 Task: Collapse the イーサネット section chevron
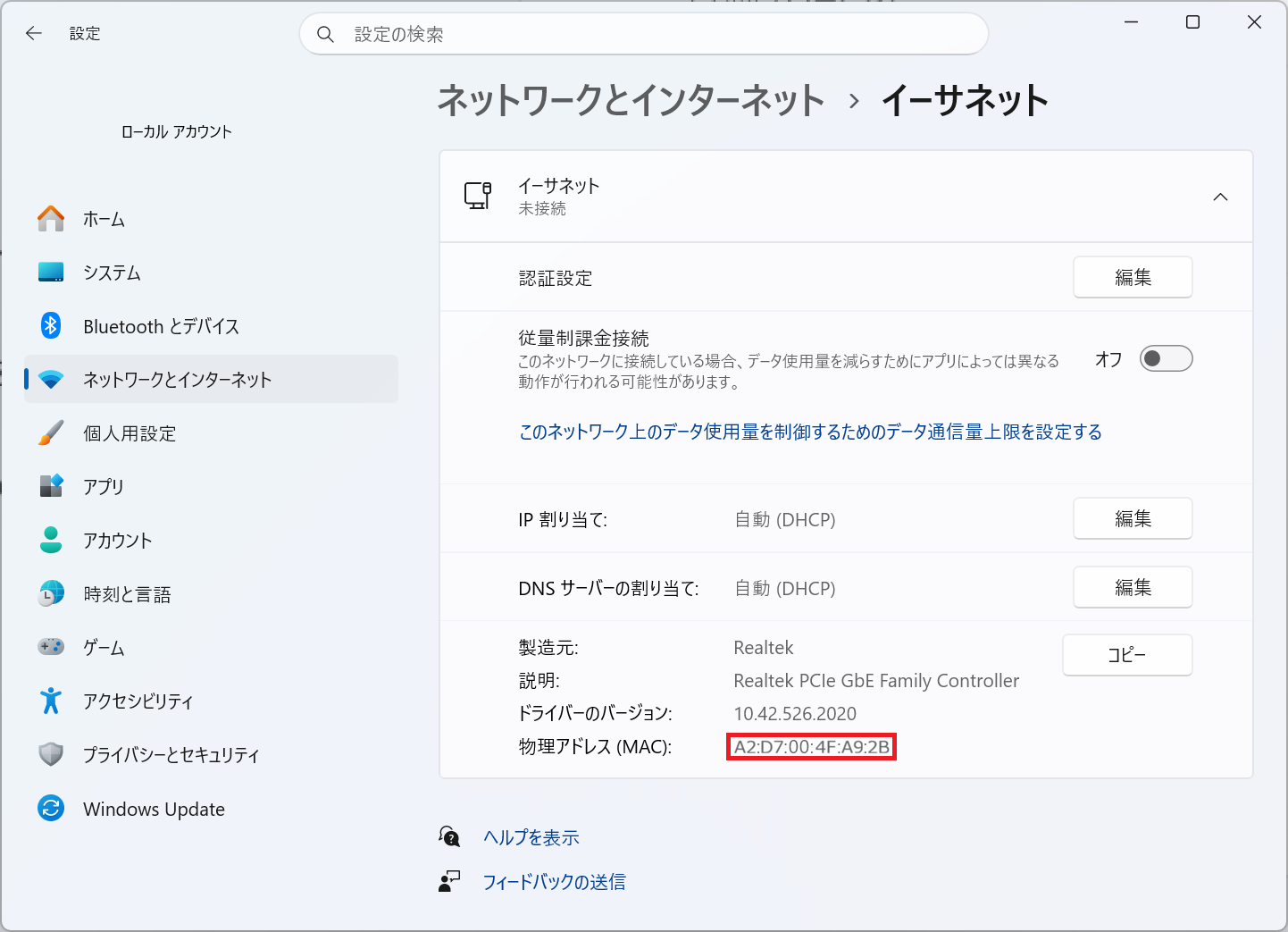click(1220, 197)
